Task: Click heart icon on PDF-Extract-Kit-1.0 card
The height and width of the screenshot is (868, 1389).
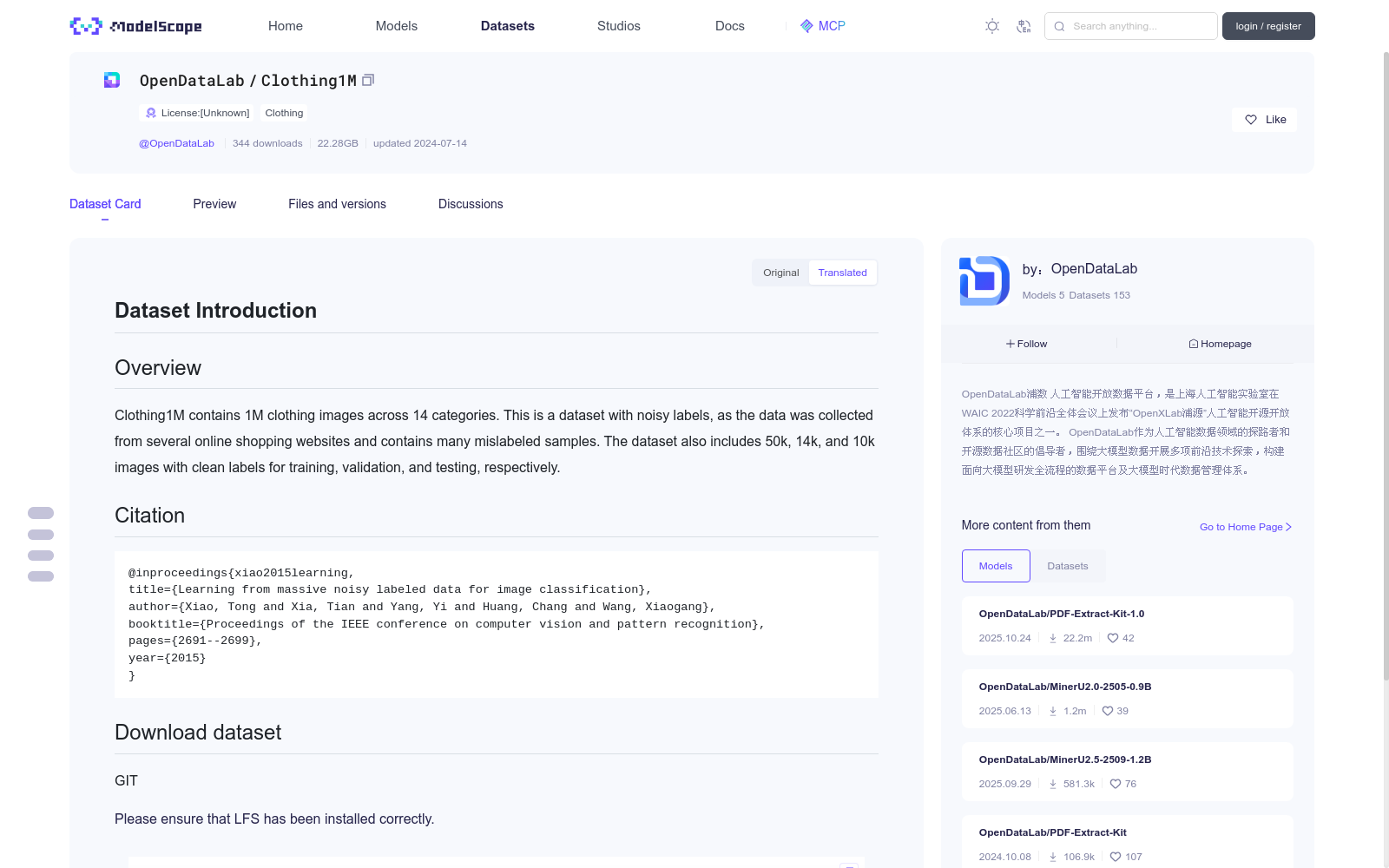Action: (1113, 638)
